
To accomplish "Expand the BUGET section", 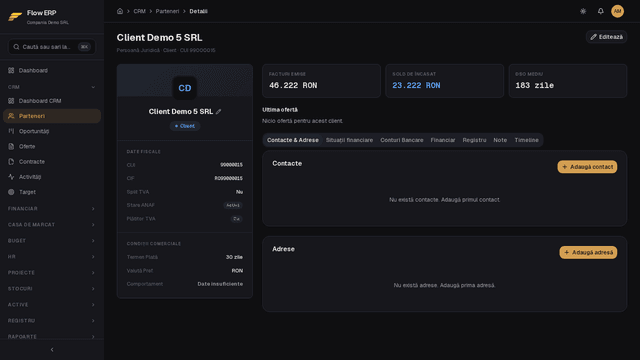I will (52, 240).
